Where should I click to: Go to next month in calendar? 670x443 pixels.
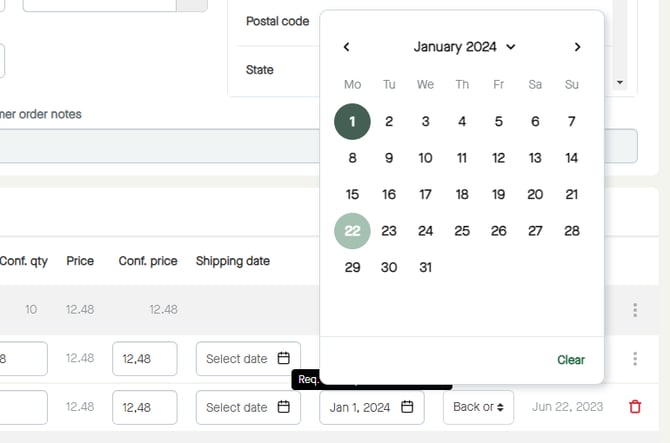[577, 47]
